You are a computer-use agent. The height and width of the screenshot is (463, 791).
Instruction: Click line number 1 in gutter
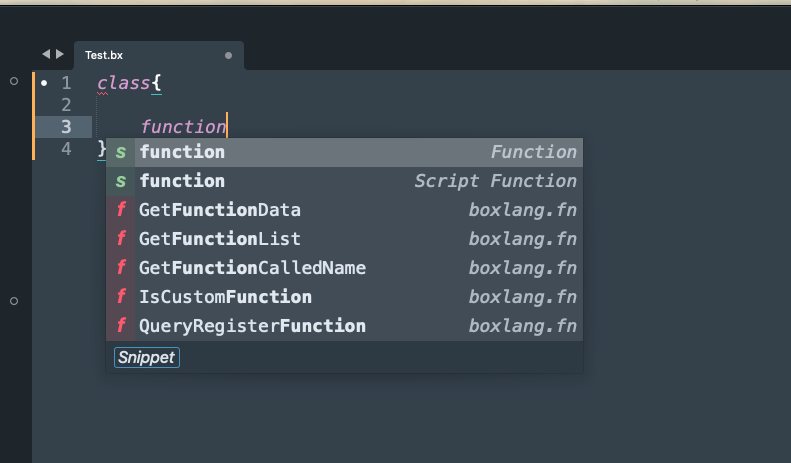tap(66, 83)
